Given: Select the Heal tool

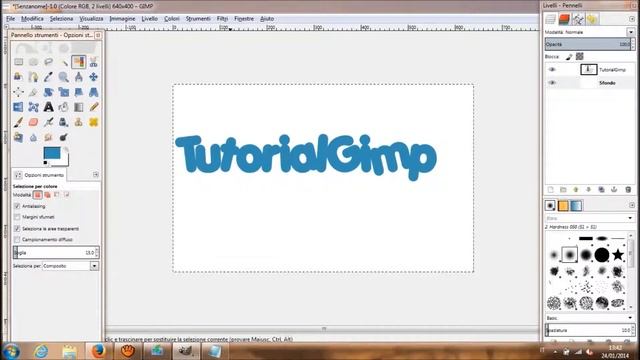Looking at the screenshot, I should pos(93,122).
